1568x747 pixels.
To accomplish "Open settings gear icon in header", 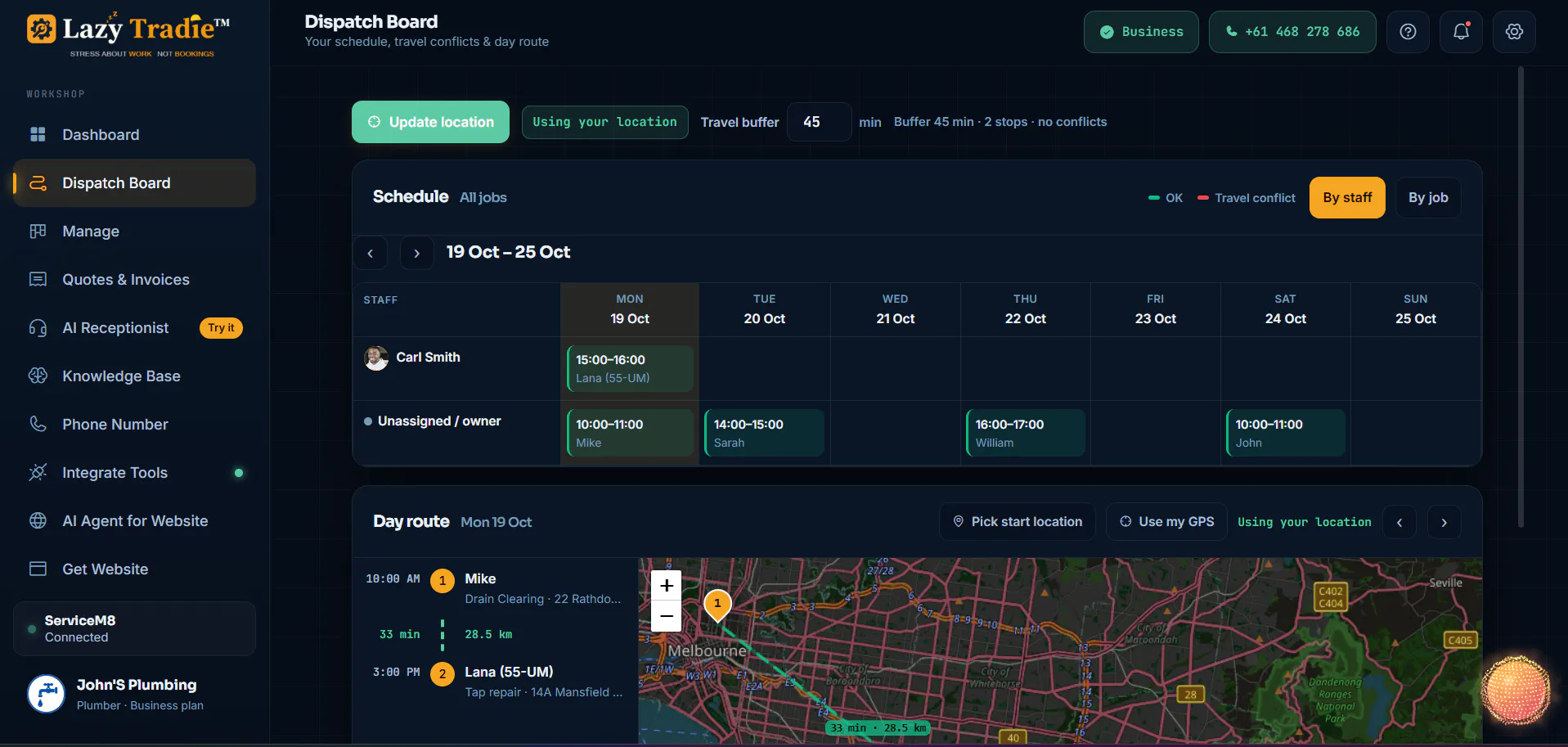I will 1514,32.
